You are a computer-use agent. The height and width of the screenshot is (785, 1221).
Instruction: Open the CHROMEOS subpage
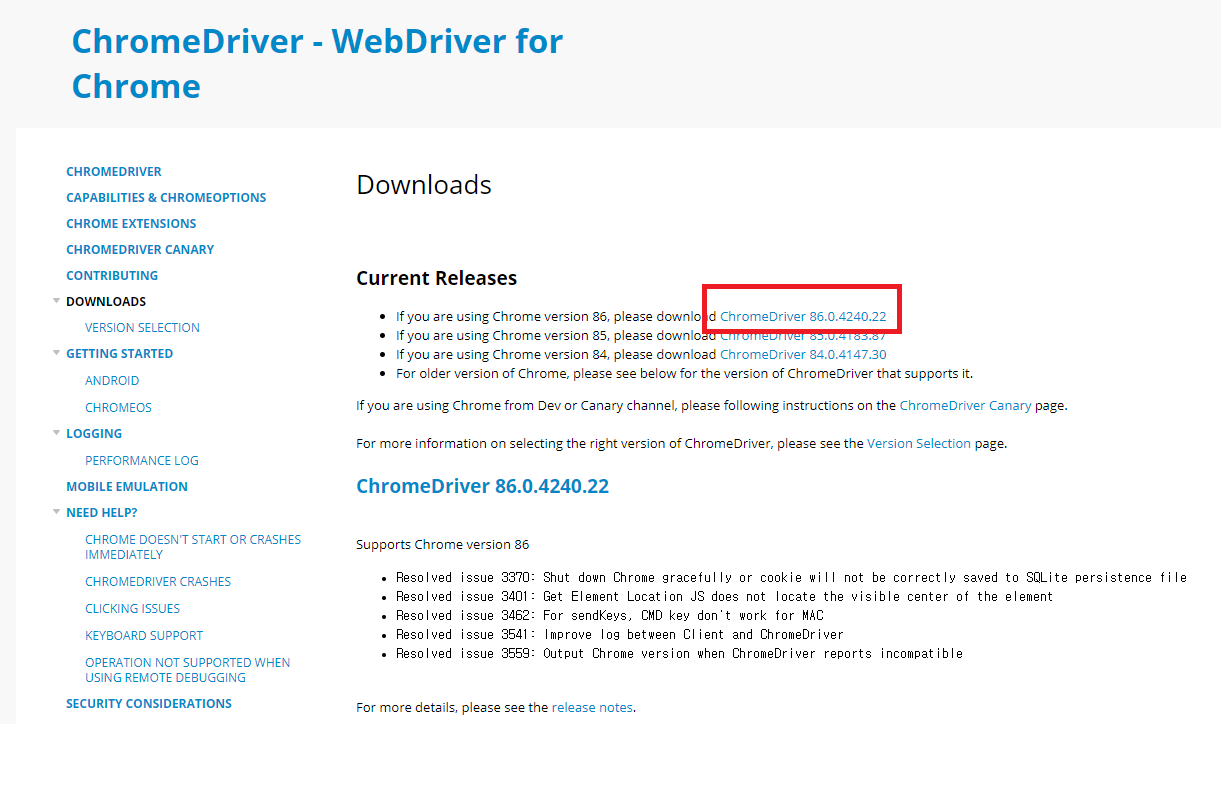[x=118, y=408]
